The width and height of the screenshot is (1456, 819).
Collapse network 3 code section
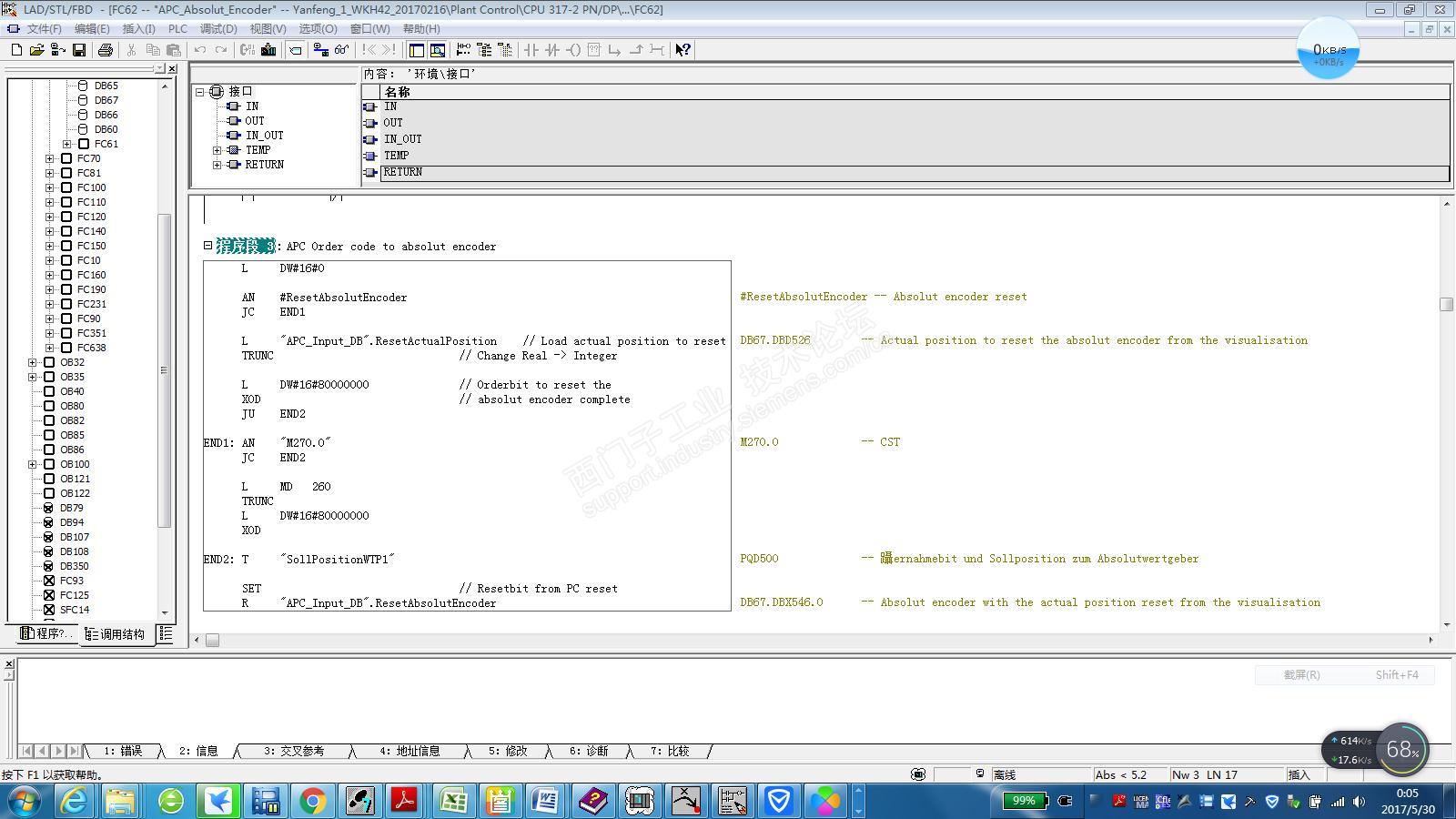click(x=207, y=246)
